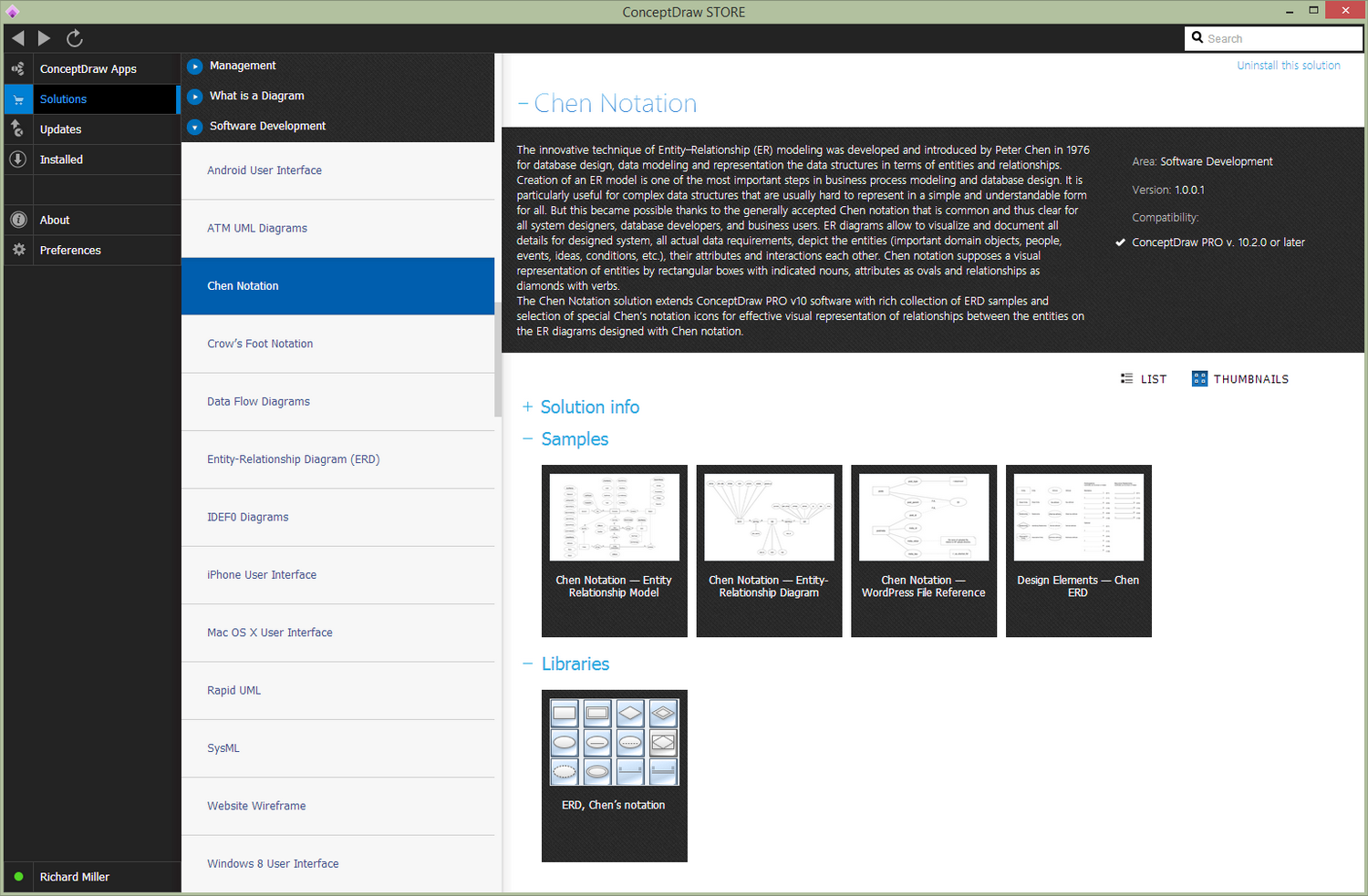Collapse the Chen Notation heading
Image resolution: width=1368 pixels, height=896 pixels.
(523, 104)
